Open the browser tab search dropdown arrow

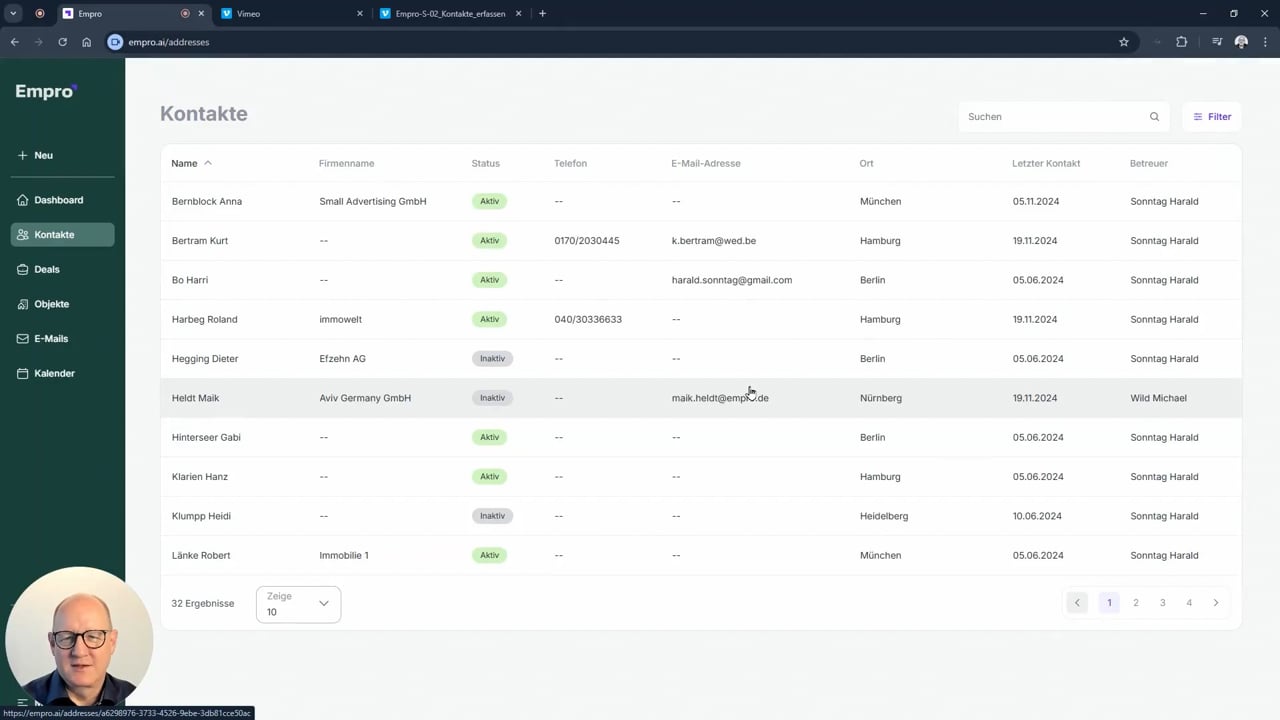click(x=13, y=14)
